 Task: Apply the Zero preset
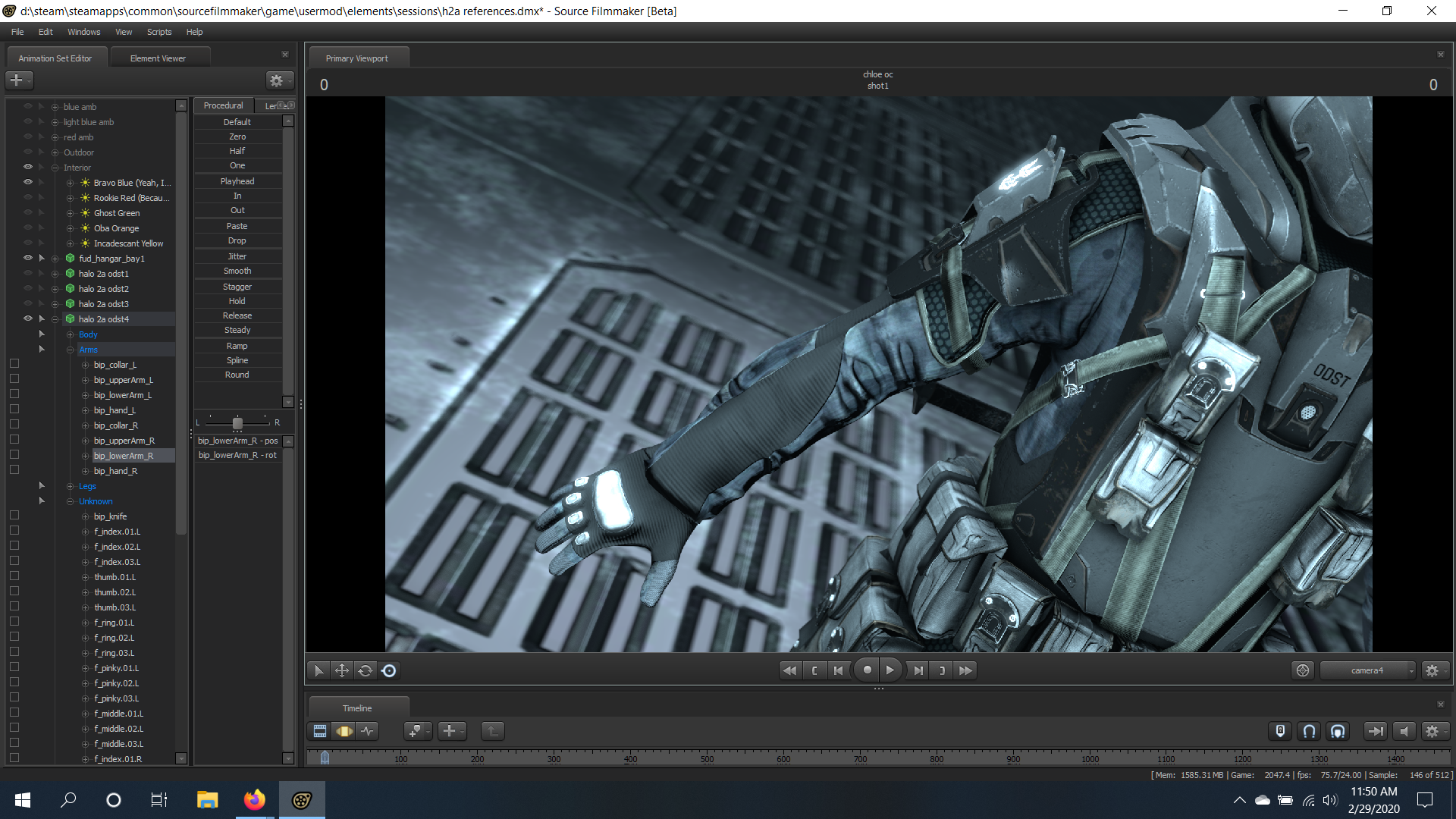(x=237, y=136)
